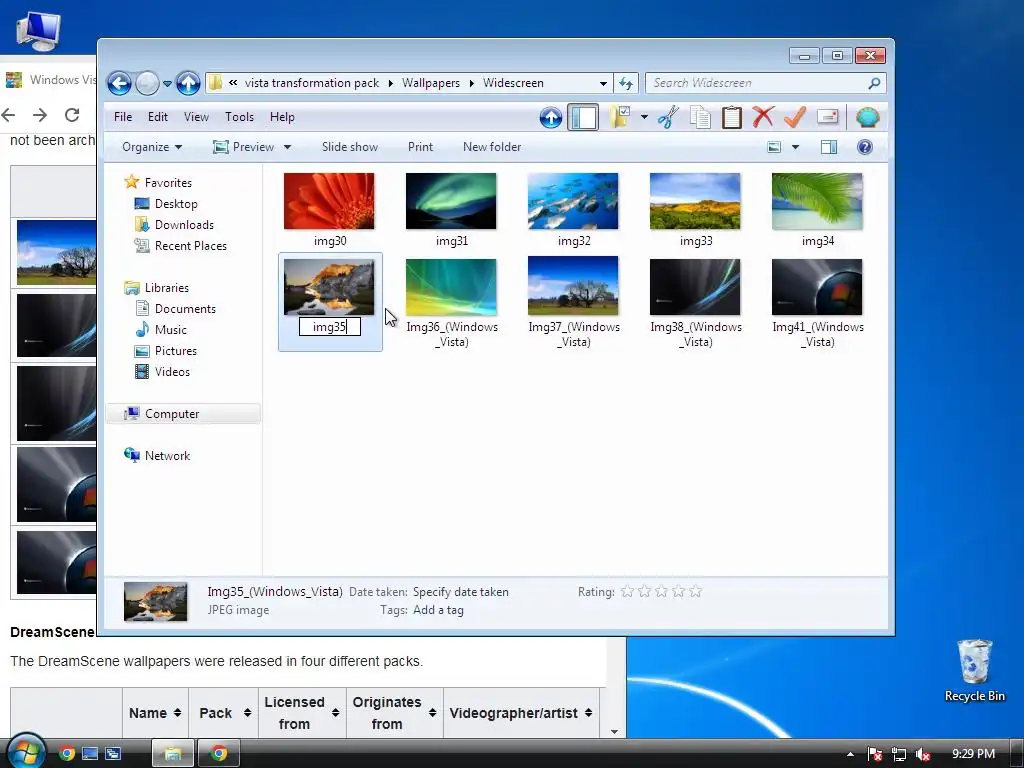
Task: Select Network in the navigation pane
Action: 167,455
